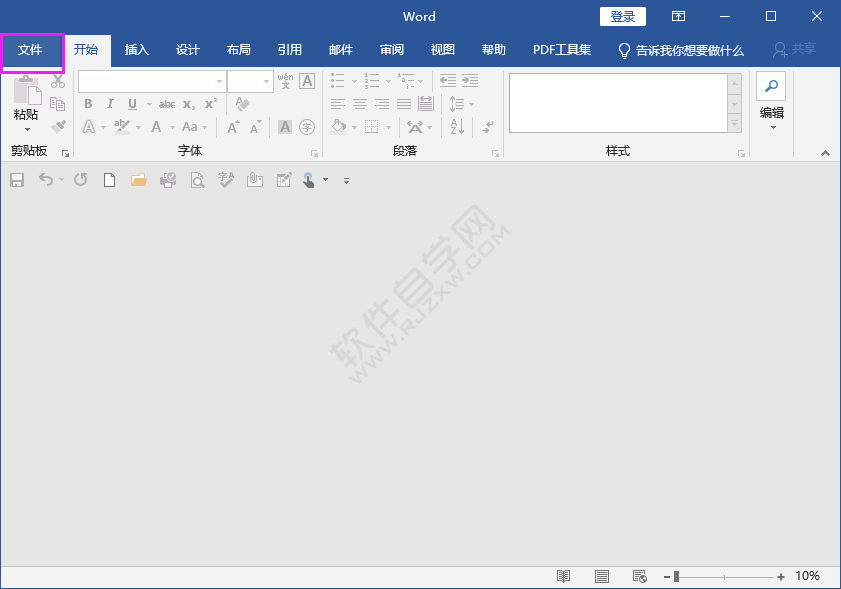Expand the borders dropdown arrow
The image size is (841, 589).
(388, 128)
